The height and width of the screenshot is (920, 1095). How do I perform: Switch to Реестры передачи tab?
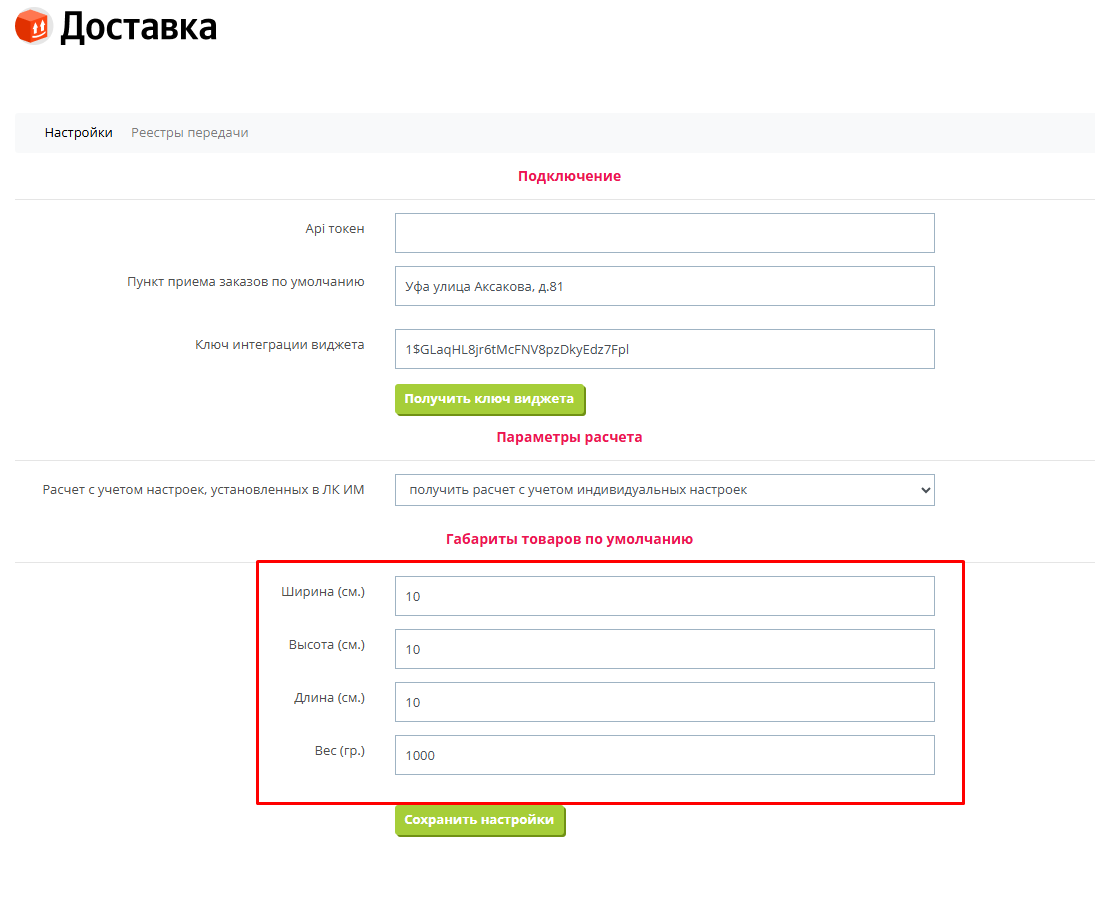pos(189,133)
